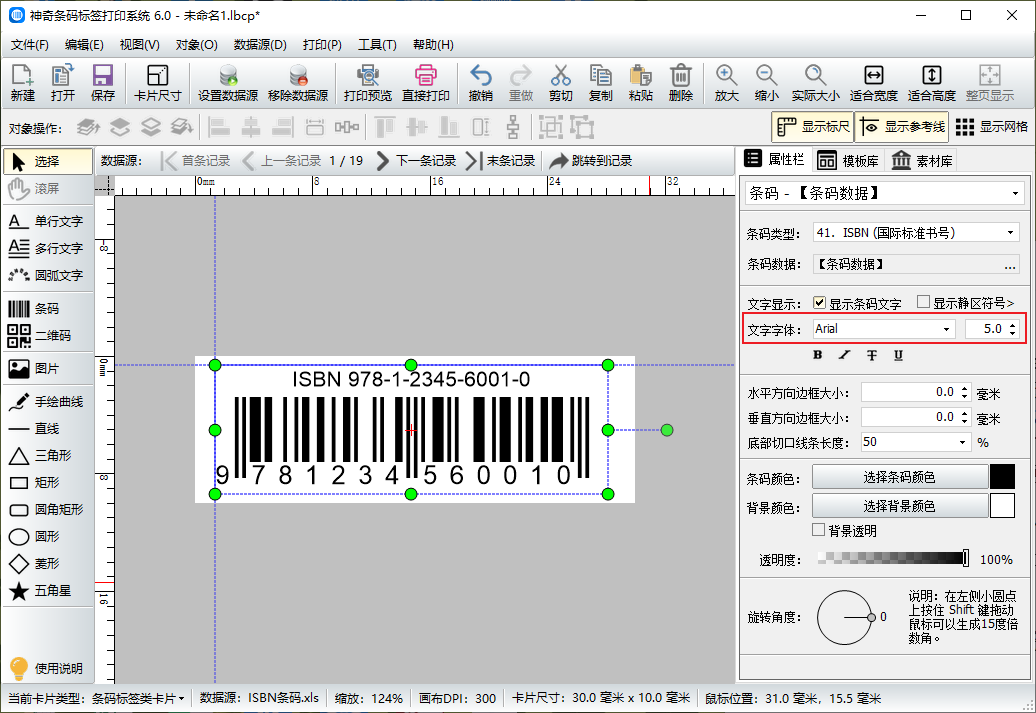
Task: Toggle underline U text style
Action: click(899, 355)
